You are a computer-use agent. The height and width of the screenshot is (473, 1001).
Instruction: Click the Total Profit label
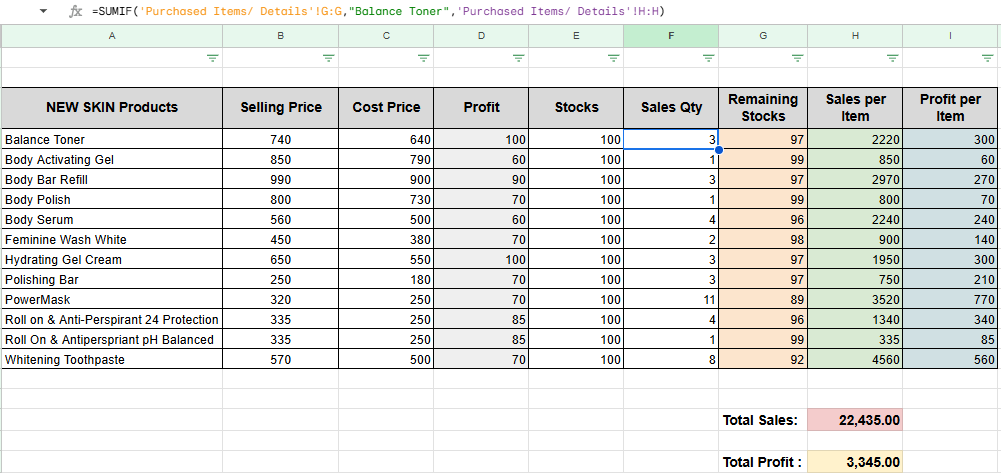pyautogui.click(x=762, y=462)
